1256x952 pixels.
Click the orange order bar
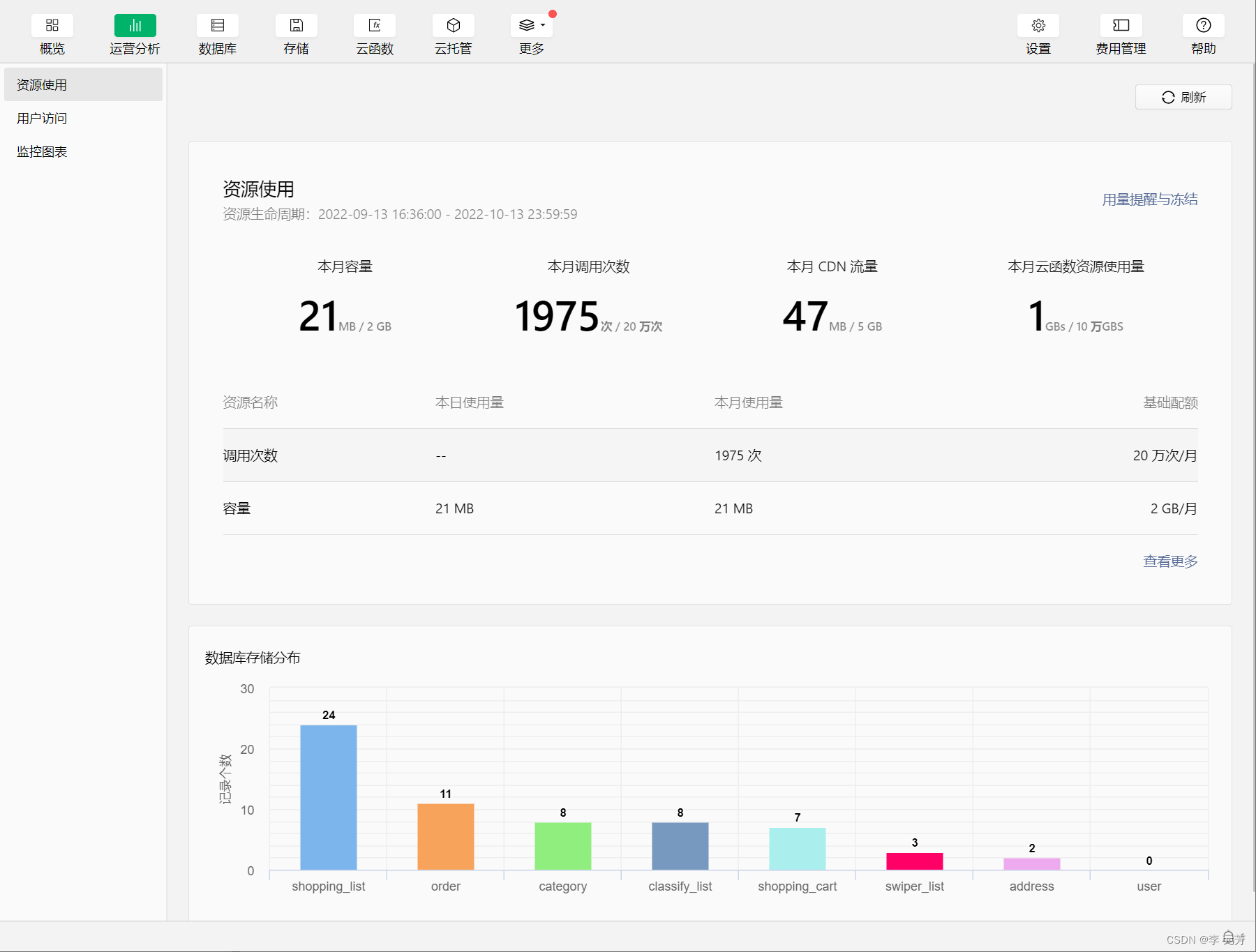446,837
